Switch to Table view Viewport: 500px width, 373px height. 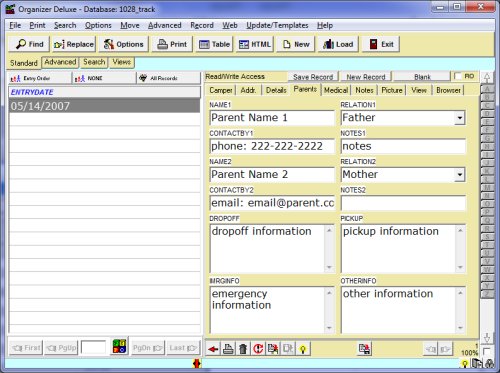tap(214, 44)
